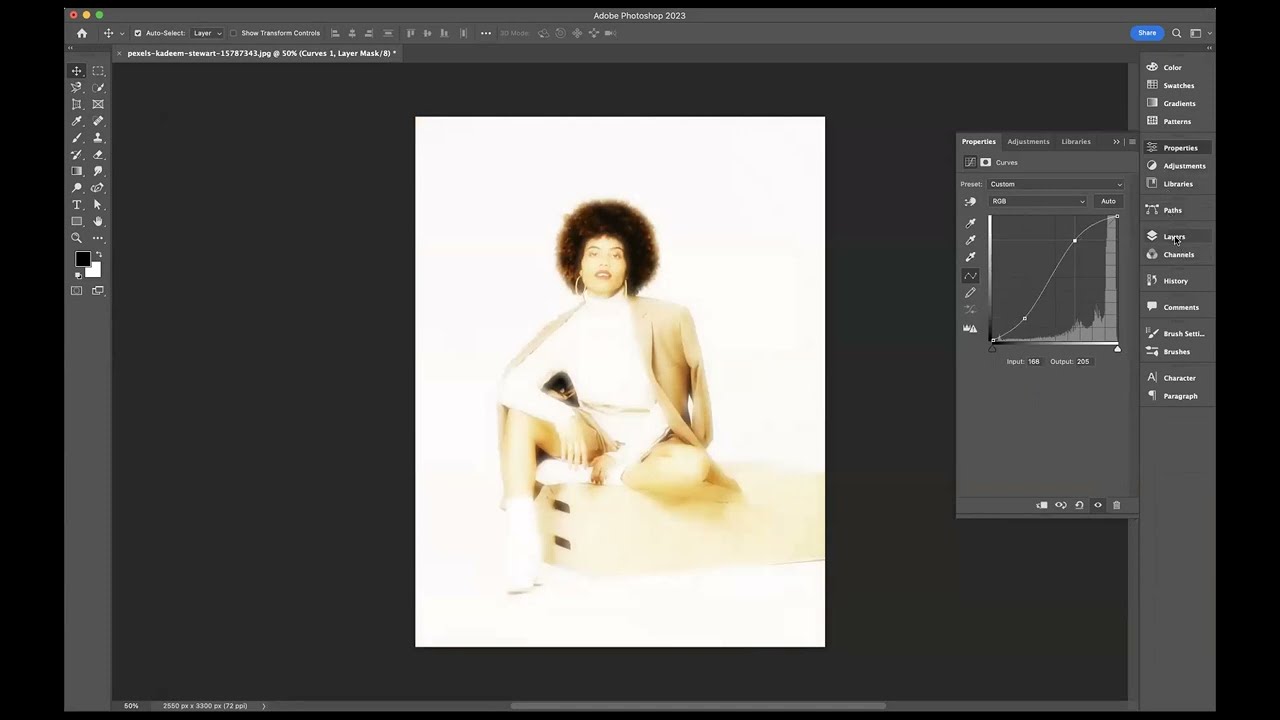Image resolution: width=1280 pixels, height=720 pixels.
Task: Select the Brush tool
Action: pyautogui.click(x=76, y=138)
